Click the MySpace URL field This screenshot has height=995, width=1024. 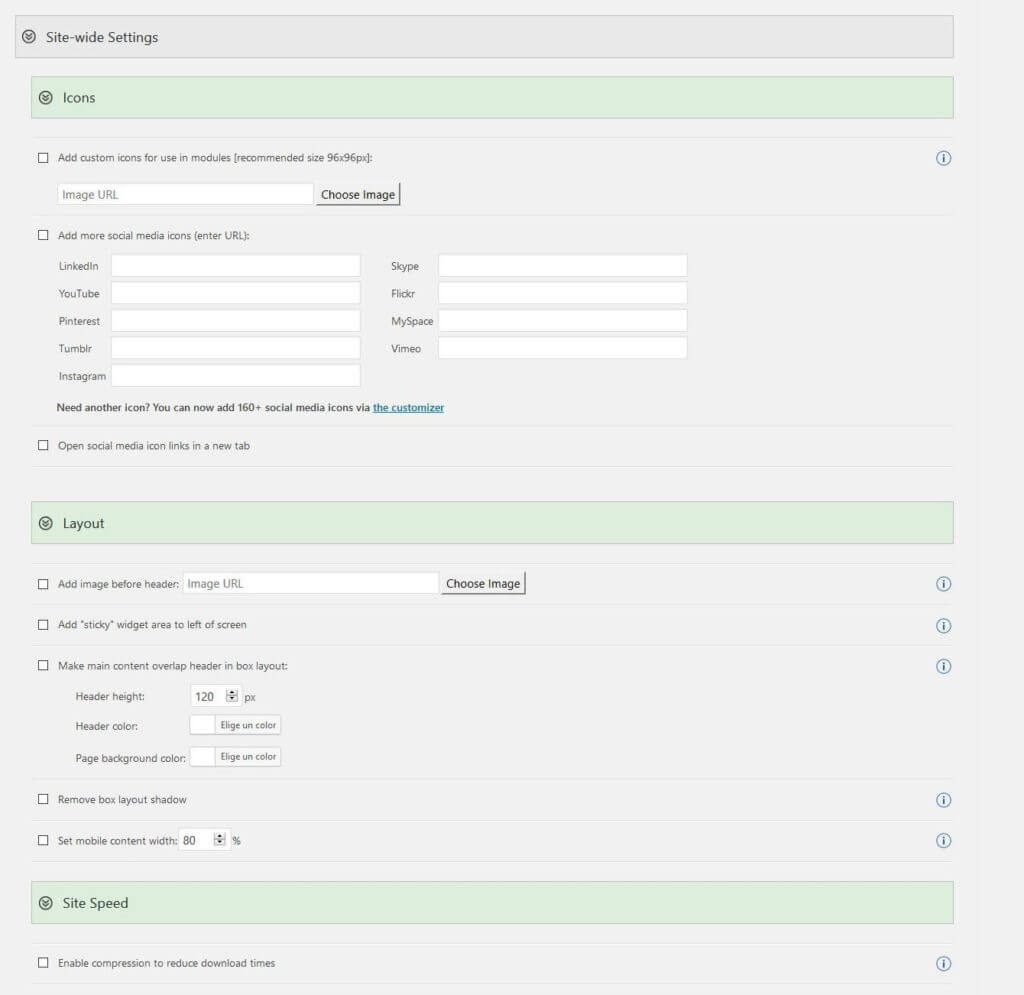[x=563, y=321]
